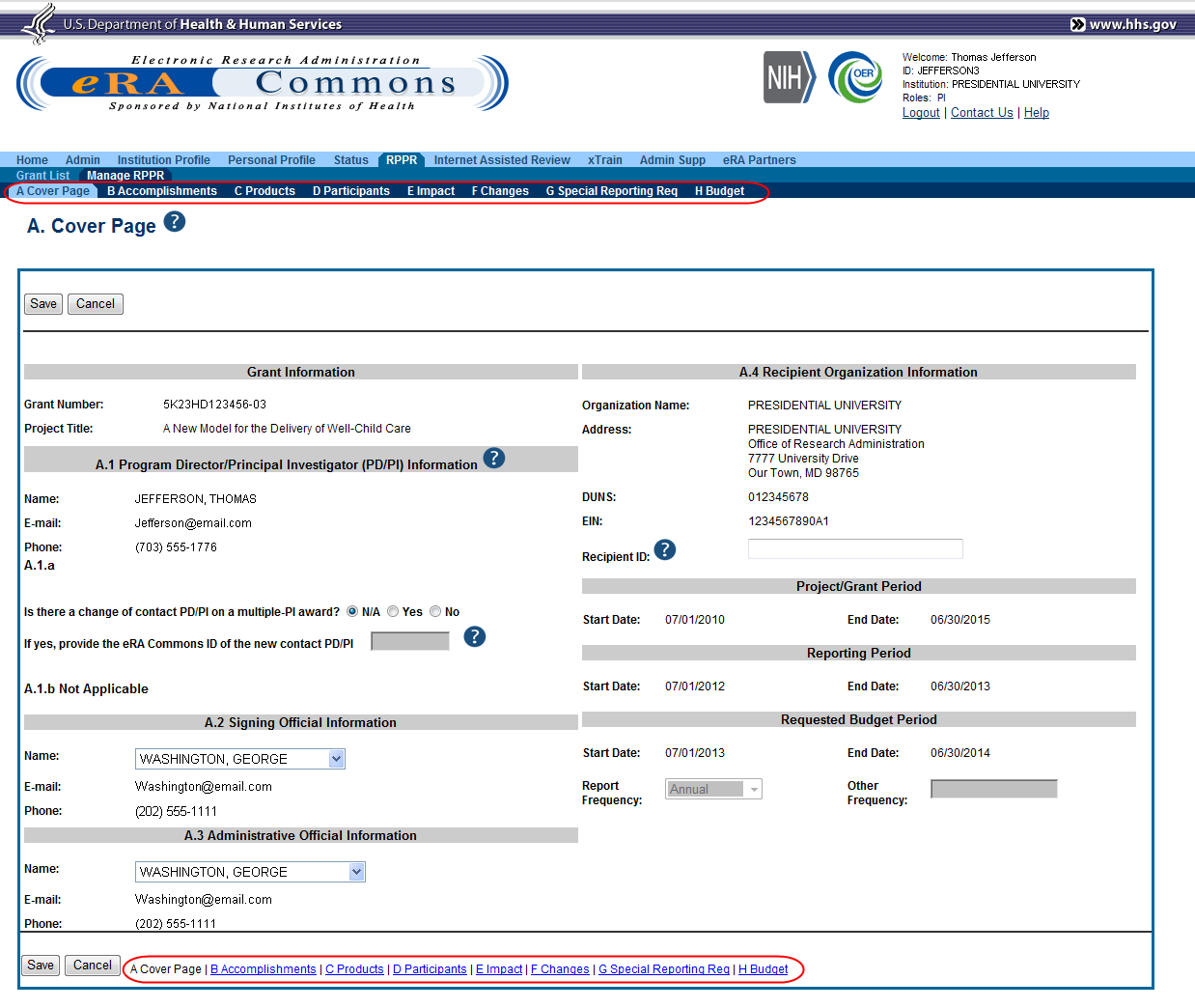Open Status menu

(x=351, y=160)
